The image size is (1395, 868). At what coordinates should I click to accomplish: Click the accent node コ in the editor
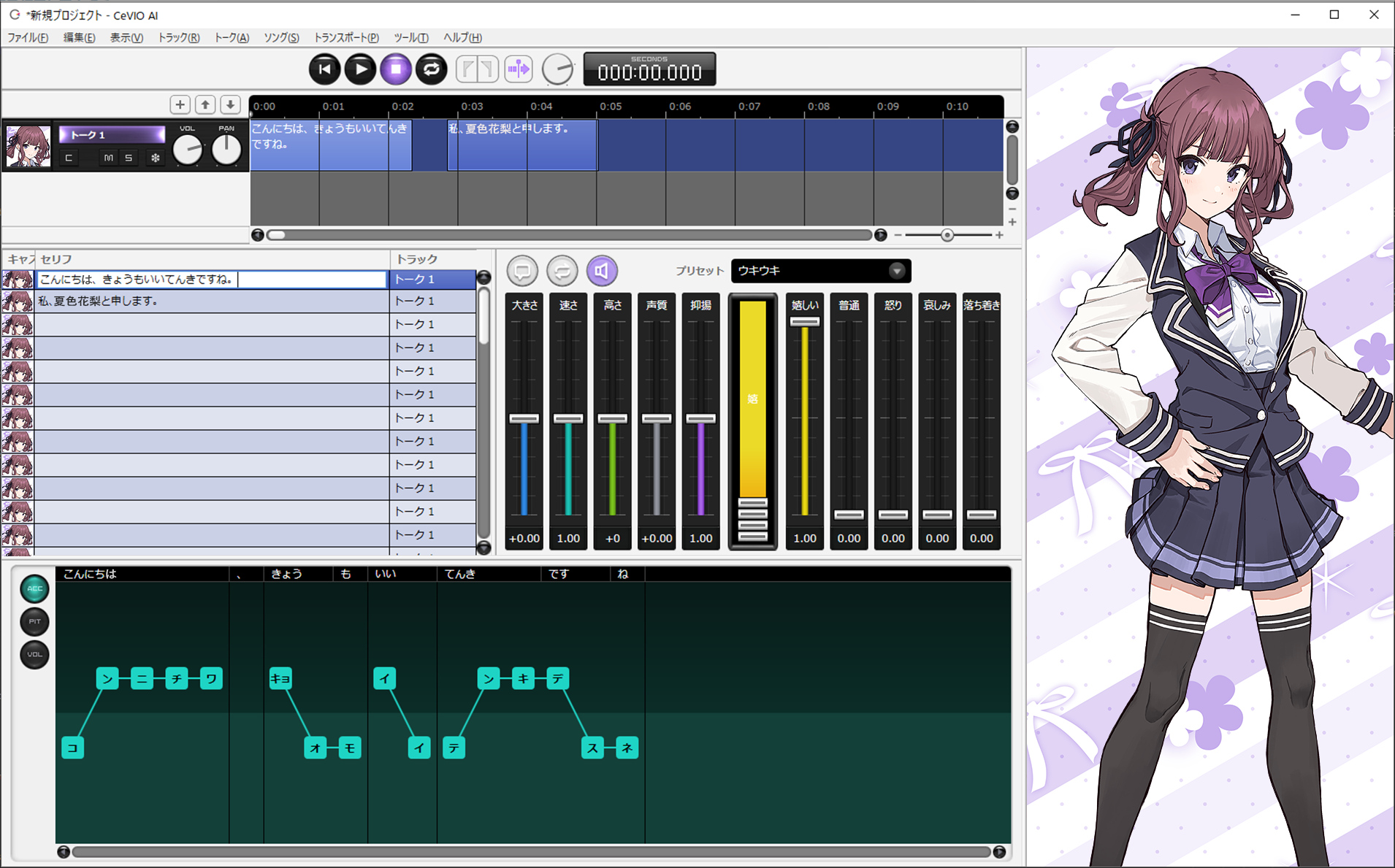click(x=72, y=748)
